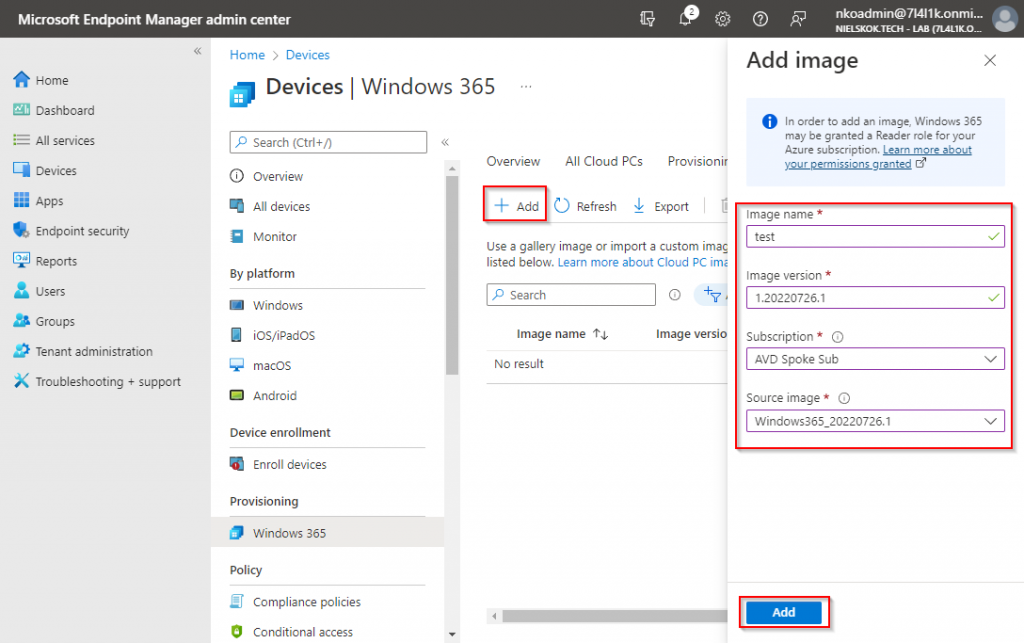Click the Image name text field
Image resolution: width=1024 pixels, height=643 pixels.
coord(875,236)
